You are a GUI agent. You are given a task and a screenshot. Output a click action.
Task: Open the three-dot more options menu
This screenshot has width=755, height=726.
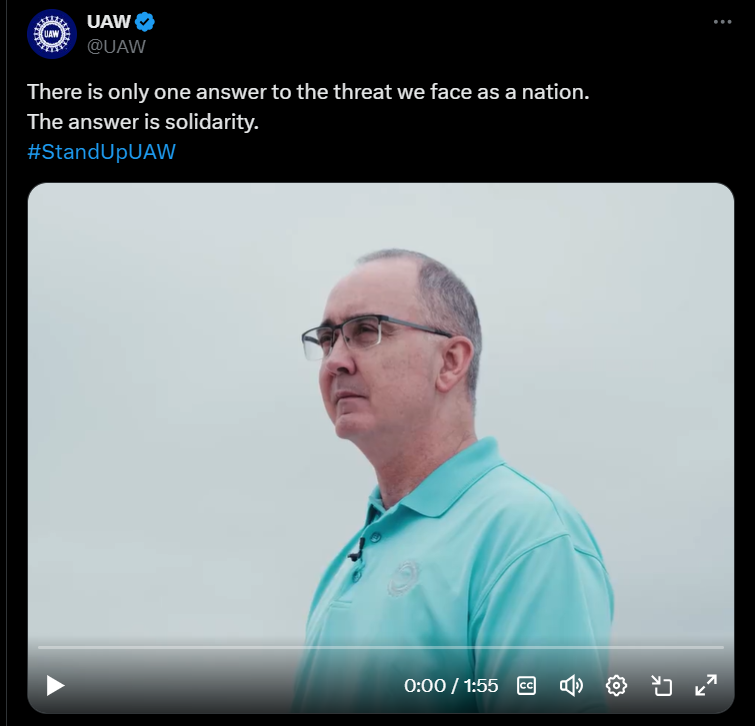tap(722, 22)
